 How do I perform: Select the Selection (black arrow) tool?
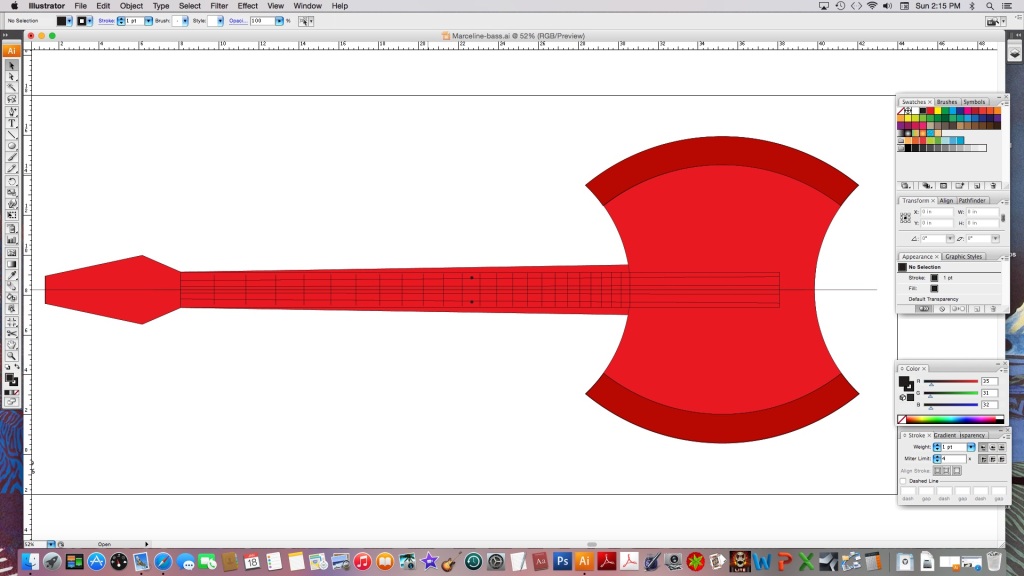click(12, 65)
